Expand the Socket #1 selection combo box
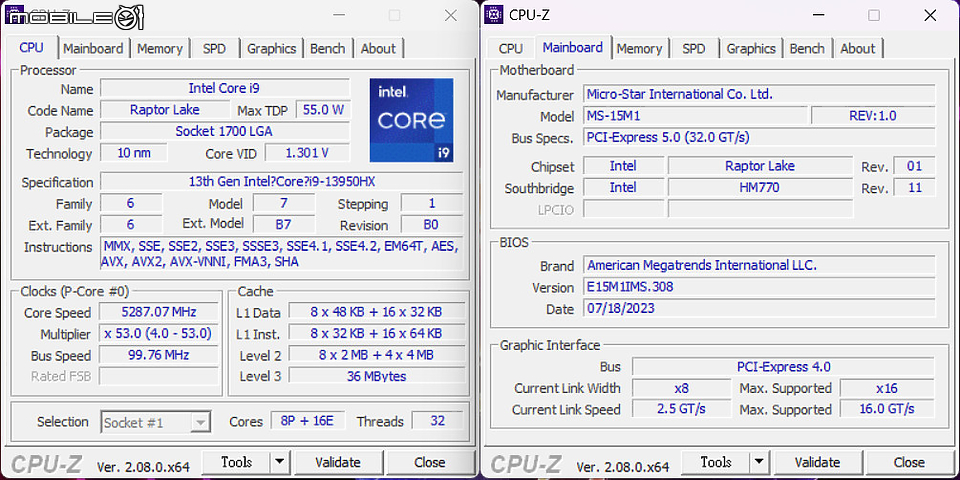The image size is (960, 480). point(156,422)
